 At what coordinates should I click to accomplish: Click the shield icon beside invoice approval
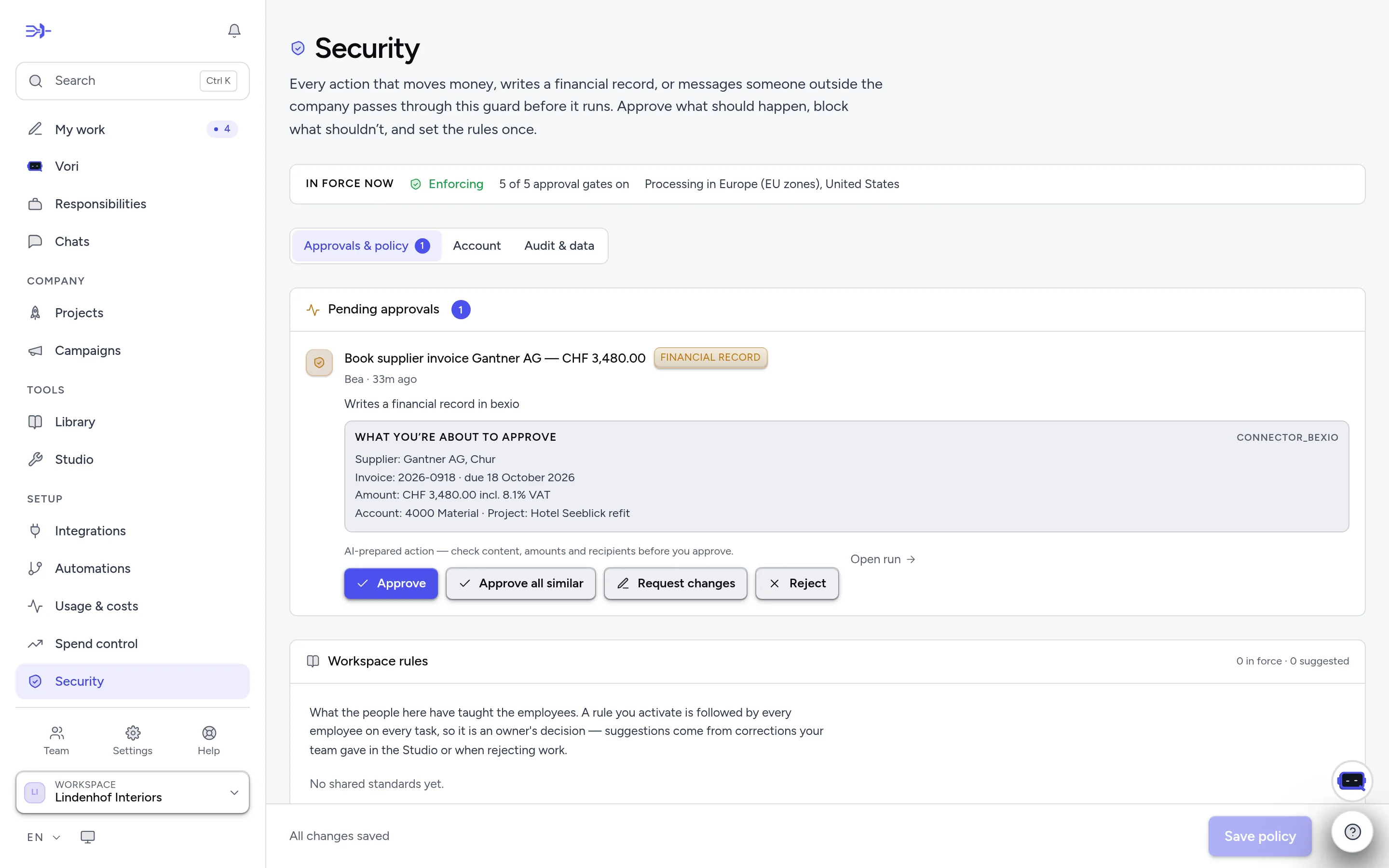[319, 363]
